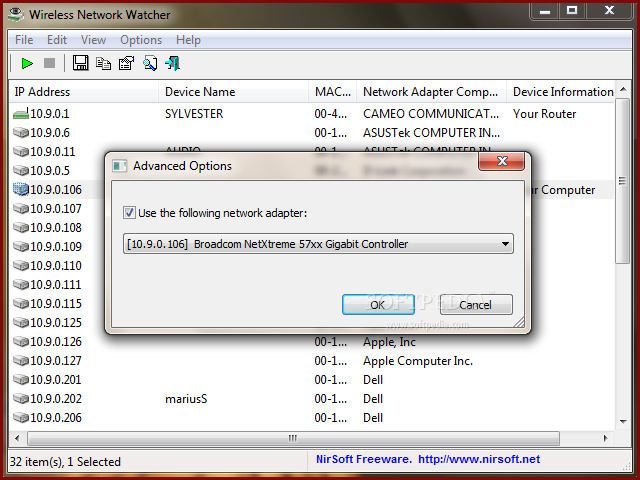Viewport: 640px width, 480px height.
Task: Copy selected items using the toolbar icon
Action: click(104, 64)
